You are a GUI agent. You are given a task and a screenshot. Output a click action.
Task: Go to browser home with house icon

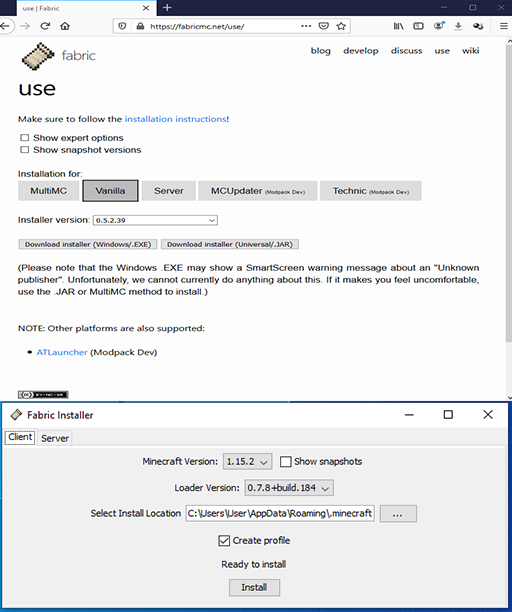pos(65,26)
